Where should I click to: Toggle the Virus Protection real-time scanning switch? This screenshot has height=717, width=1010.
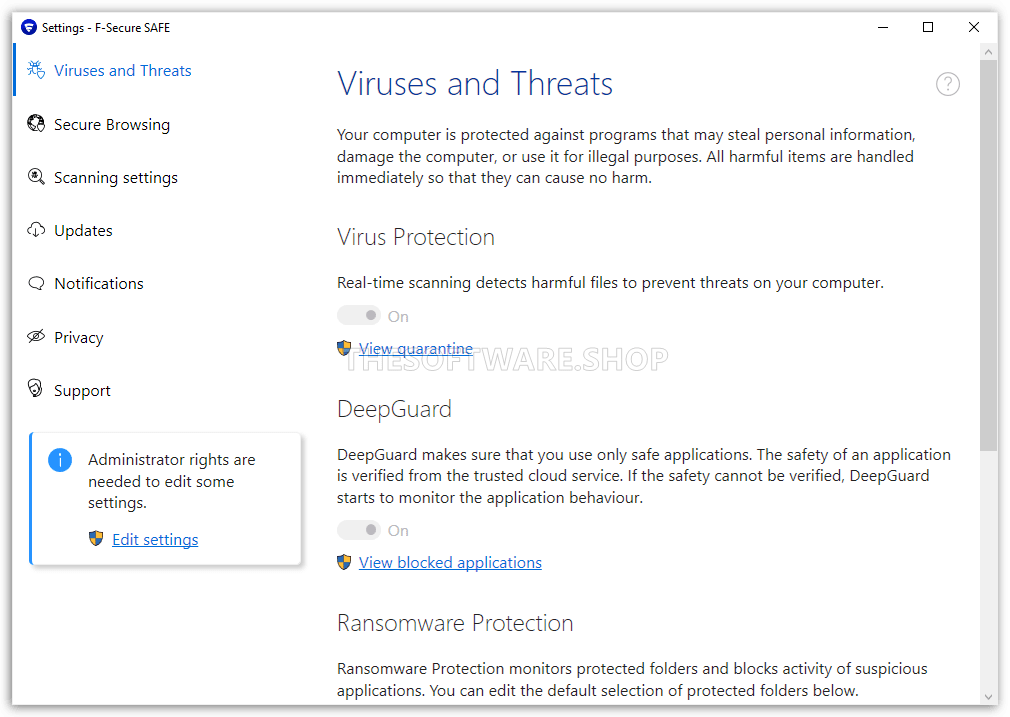coord(359,316)
